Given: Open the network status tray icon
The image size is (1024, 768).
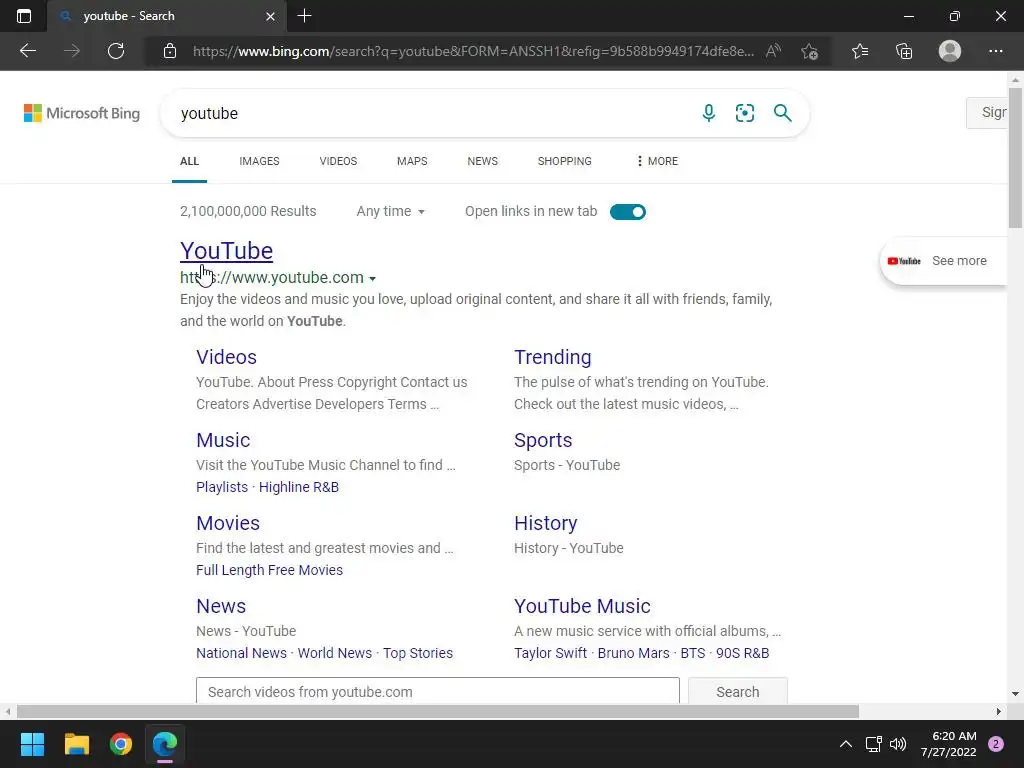Looking at the screenshot, I should click(873, 744).
